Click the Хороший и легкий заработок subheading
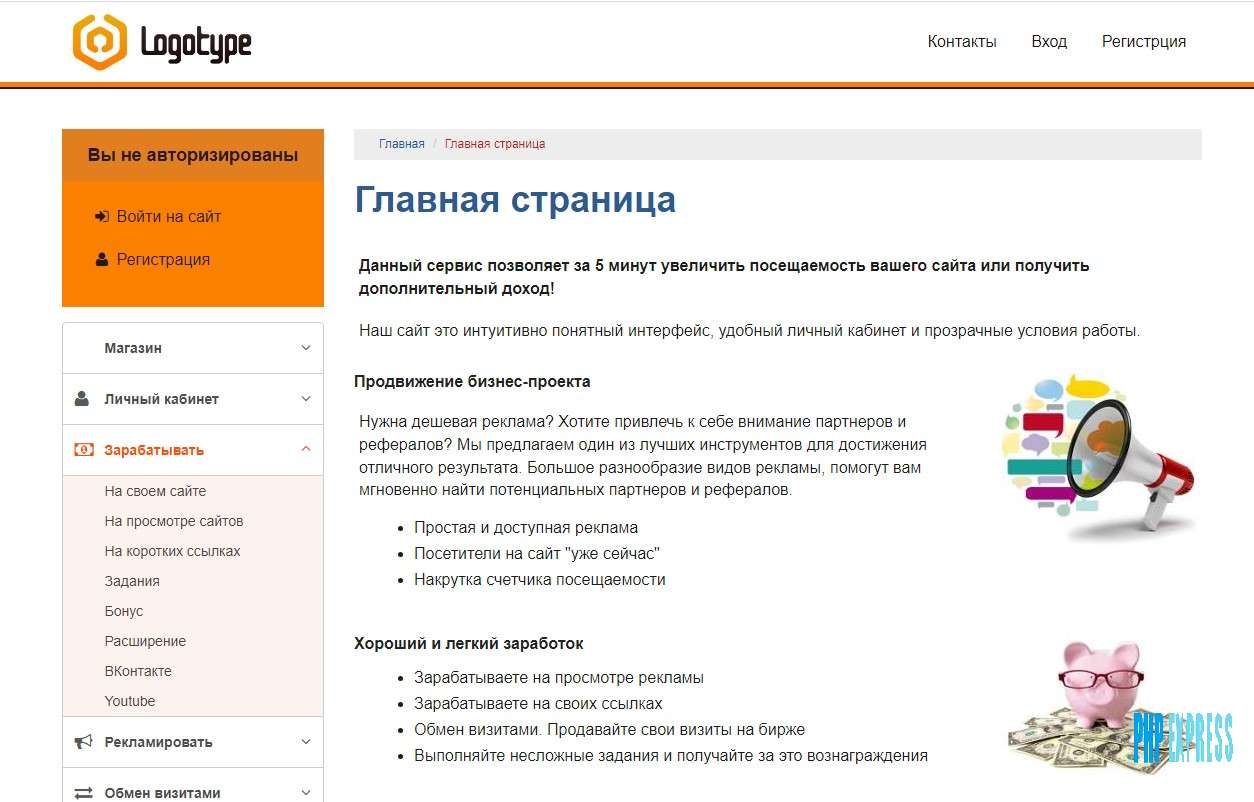1254x802 pixels. click(469, 643)
